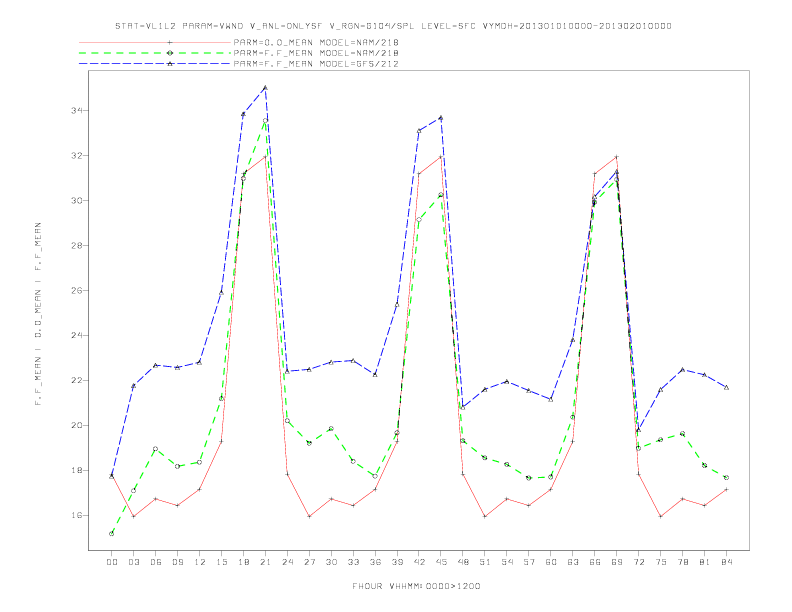Click x-axis tick label 30

[x=331, y=562]
